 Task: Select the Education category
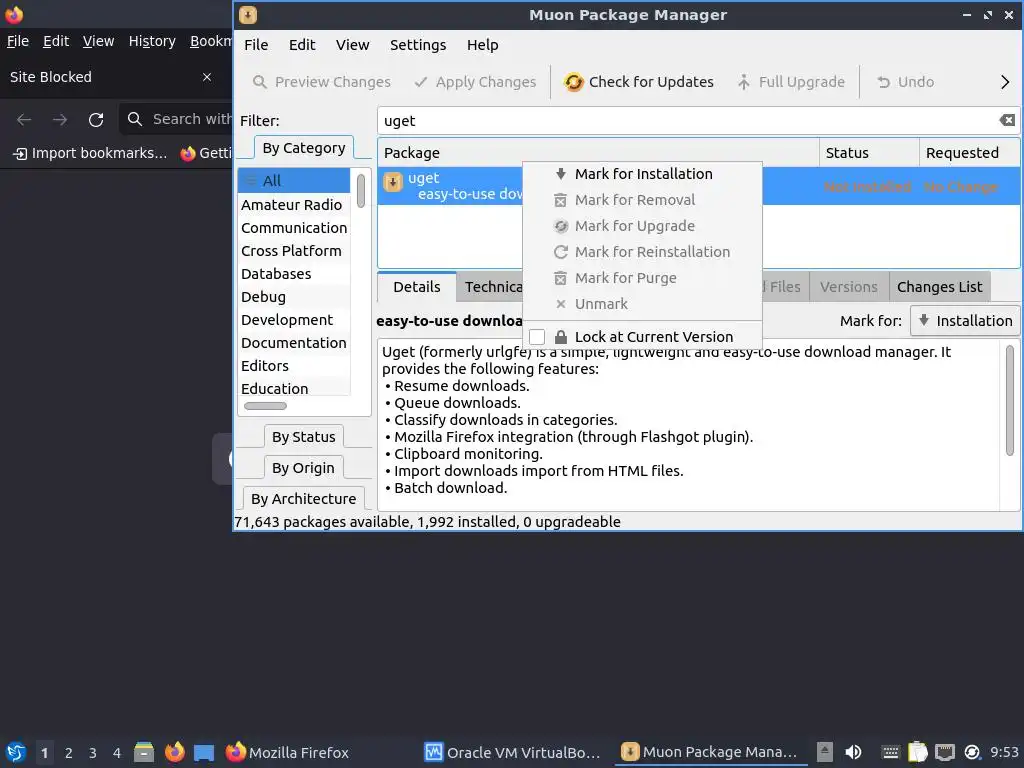coord(295,389)
